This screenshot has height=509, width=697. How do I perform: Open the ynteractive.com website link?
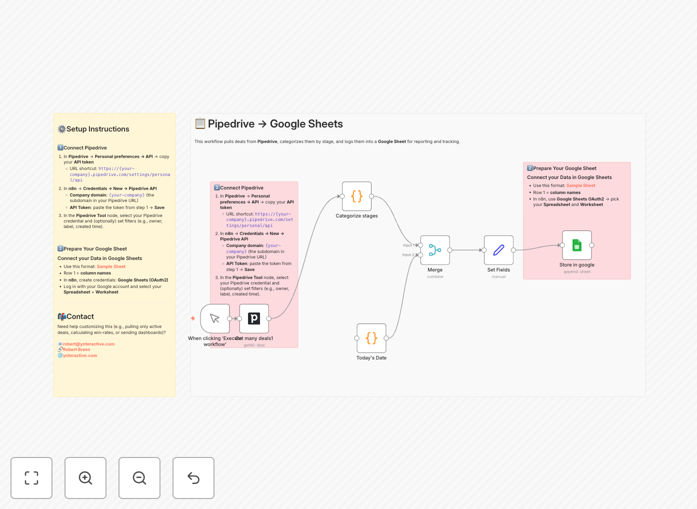coord(80,355)
